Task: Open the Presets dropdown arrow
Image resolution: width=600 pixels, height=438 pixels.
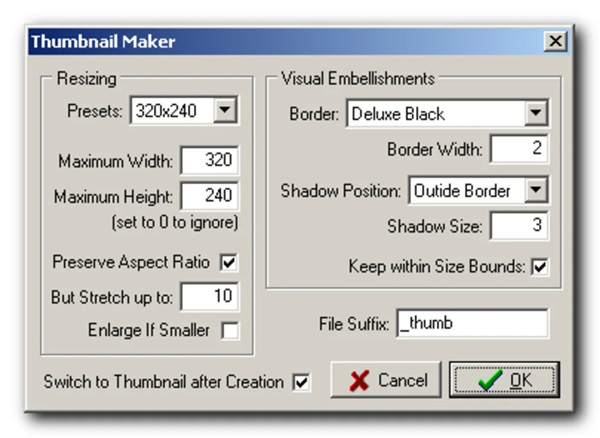Action: pos(226,111)
